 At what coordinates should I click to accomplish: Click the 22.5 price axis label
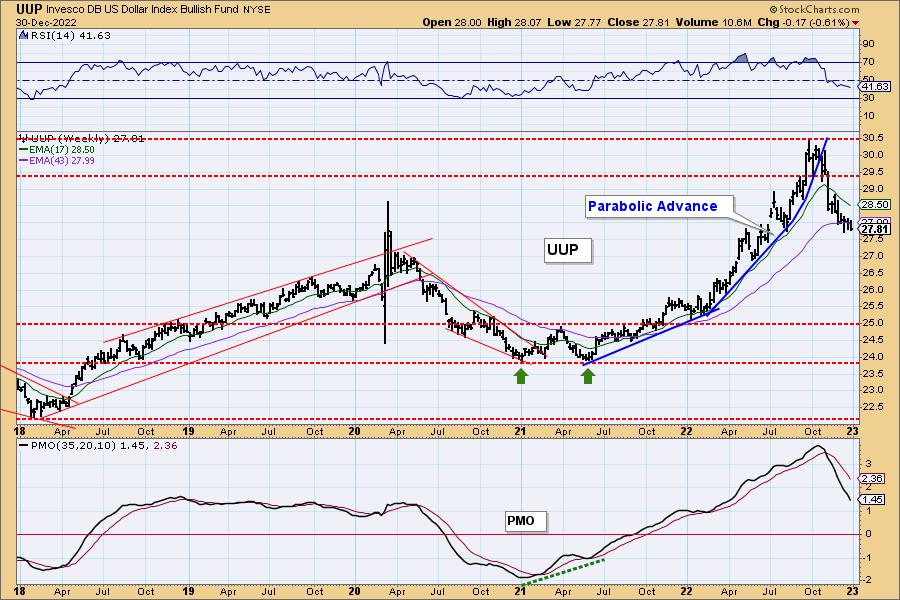pos(873,407)
